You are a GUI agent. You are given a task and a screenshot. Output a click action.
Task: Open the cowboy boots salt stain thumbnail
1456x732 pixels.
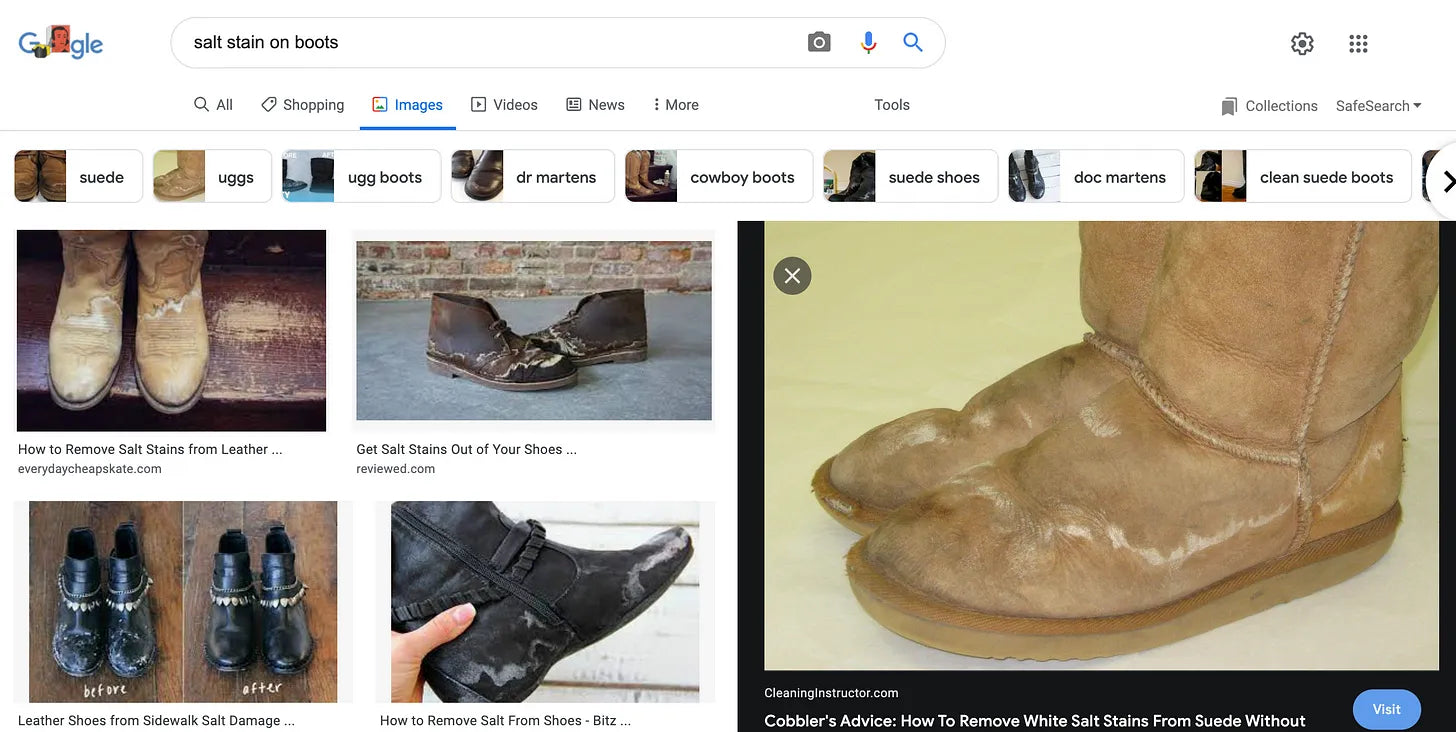tap(171, 331)
